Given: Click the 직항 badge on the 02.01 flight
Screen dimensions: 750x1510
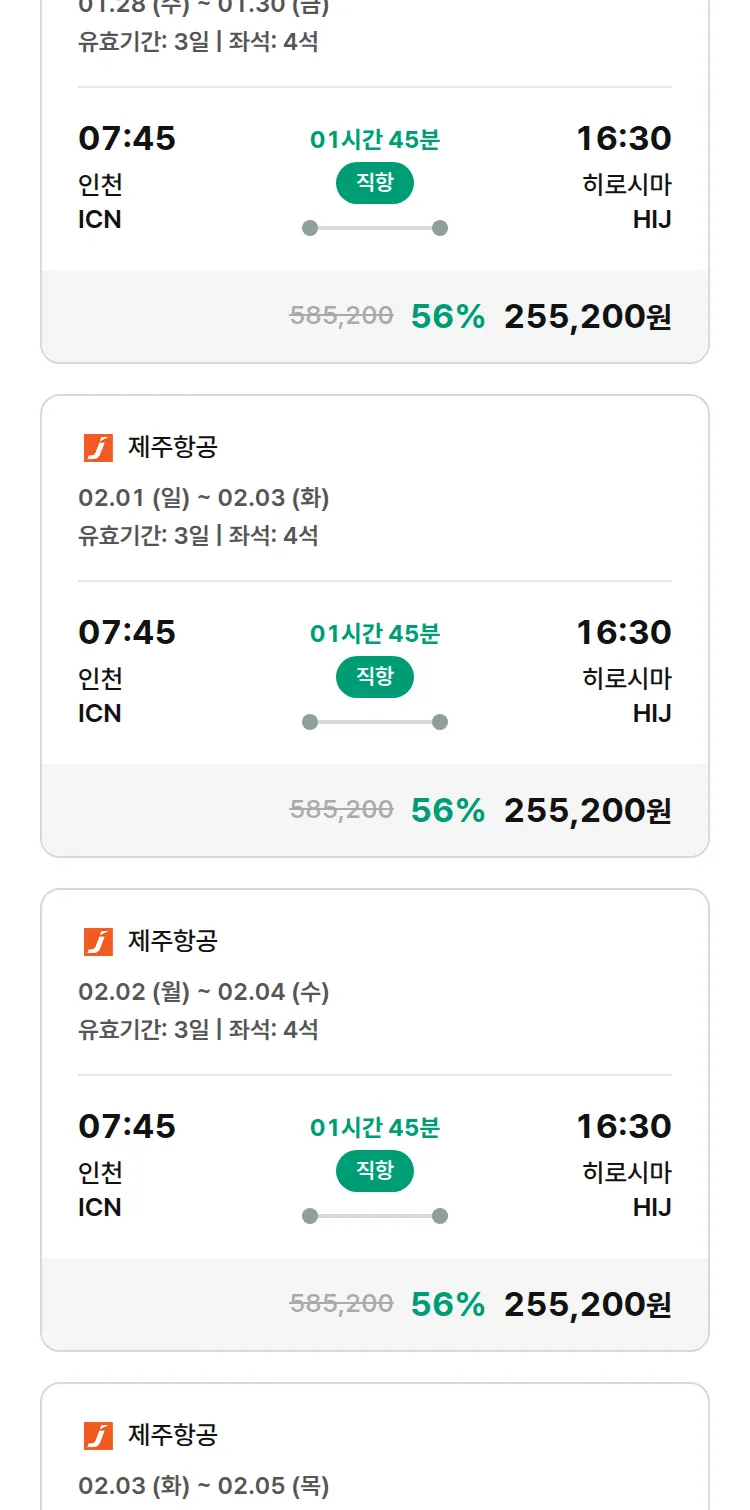Looking at the screenshot, I should 374,677.
